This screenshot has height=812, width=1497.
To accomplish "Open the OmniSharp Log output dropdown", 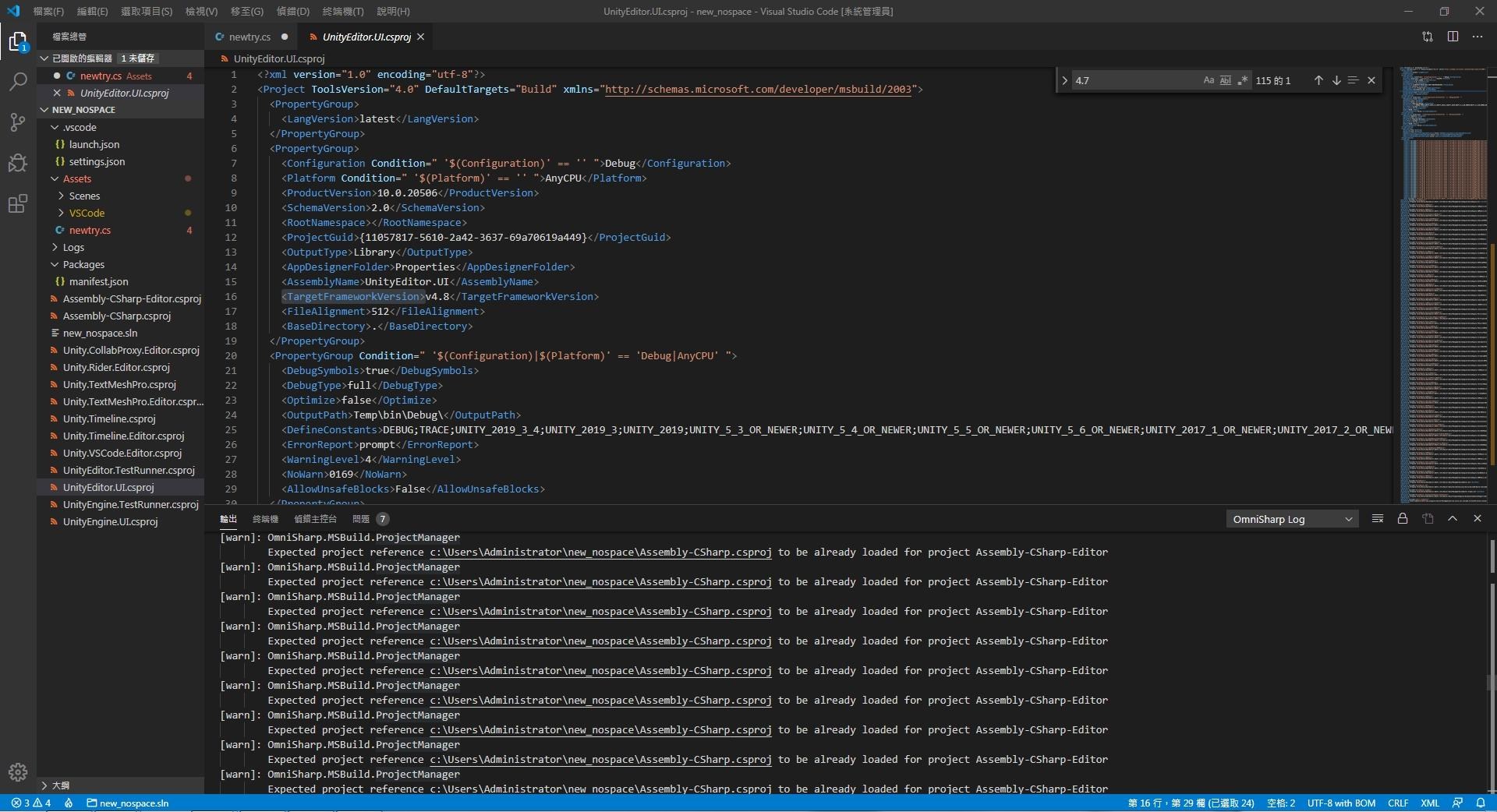I will [1291, 519].
